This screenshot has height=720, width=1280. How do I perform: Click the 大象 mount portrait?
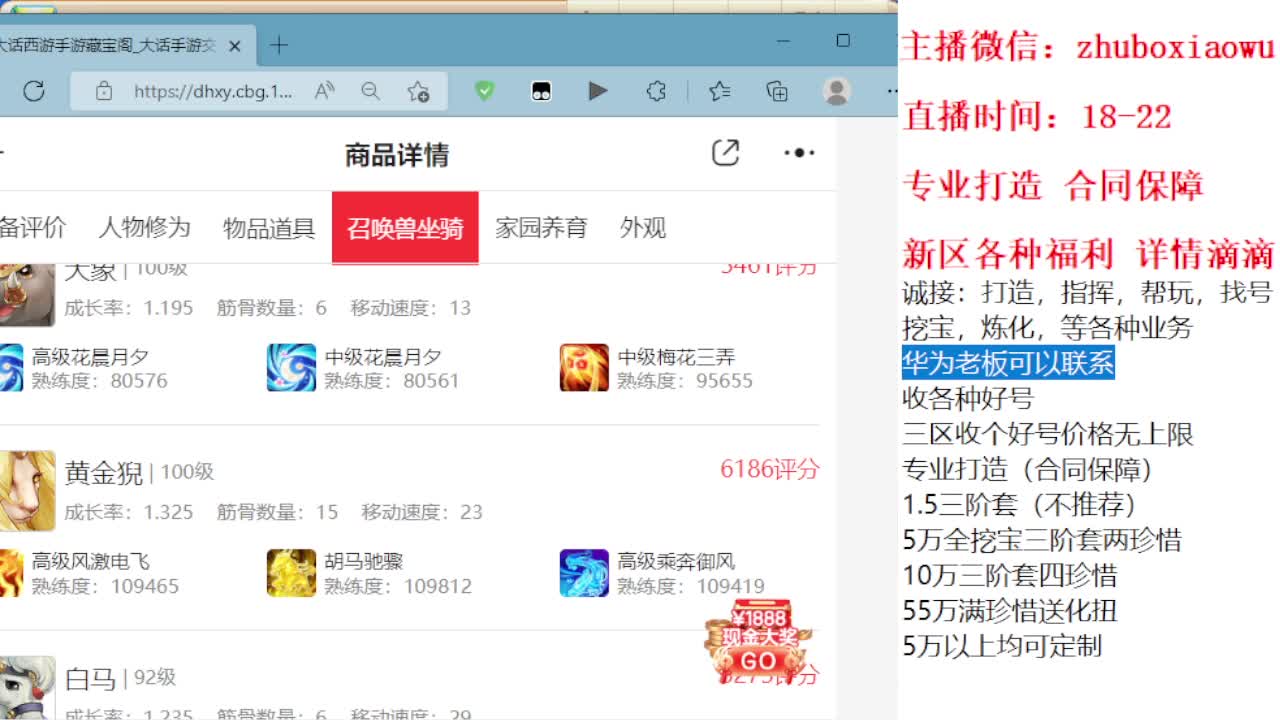tap(27, 295)
